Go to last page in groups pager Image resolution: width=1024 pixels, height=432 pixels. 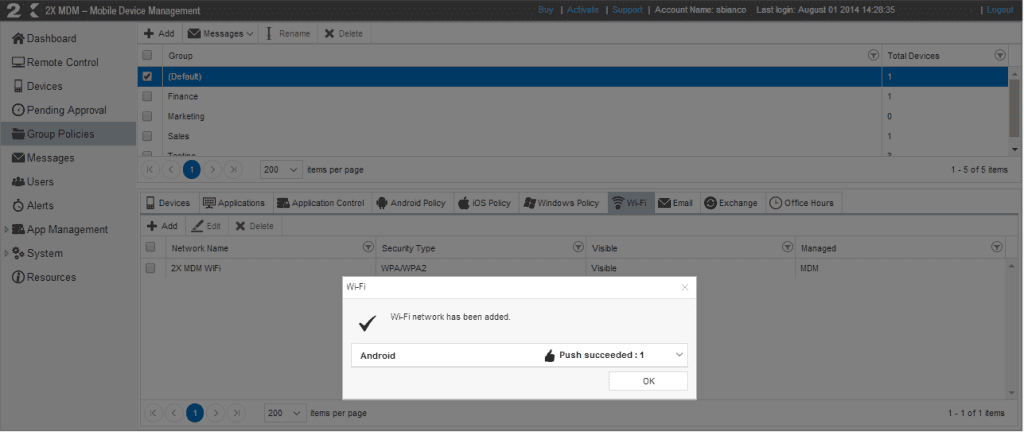[232, 170]
